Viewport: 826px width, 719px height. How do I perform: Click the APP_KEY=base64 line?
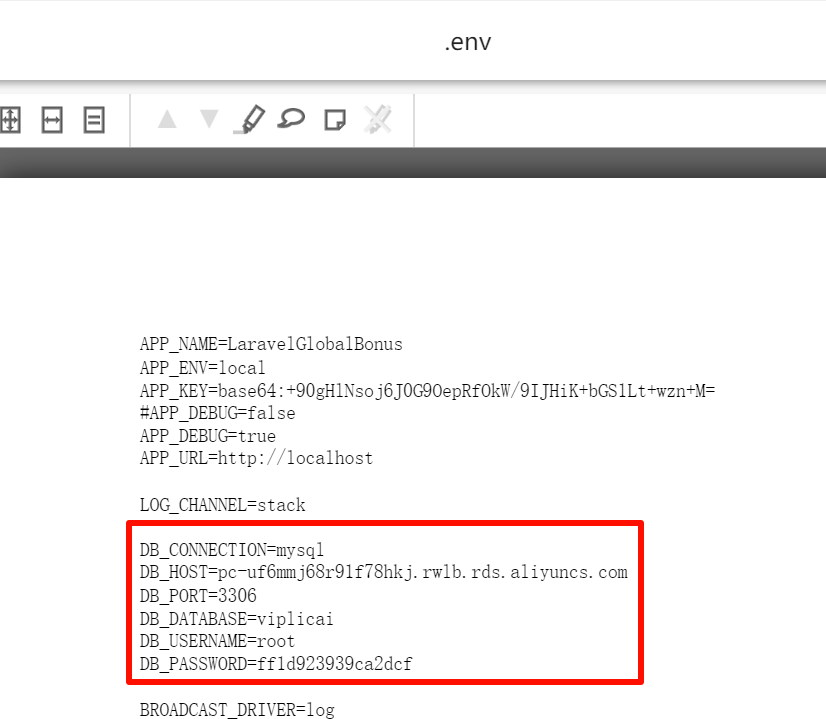[x=427, y=390]
